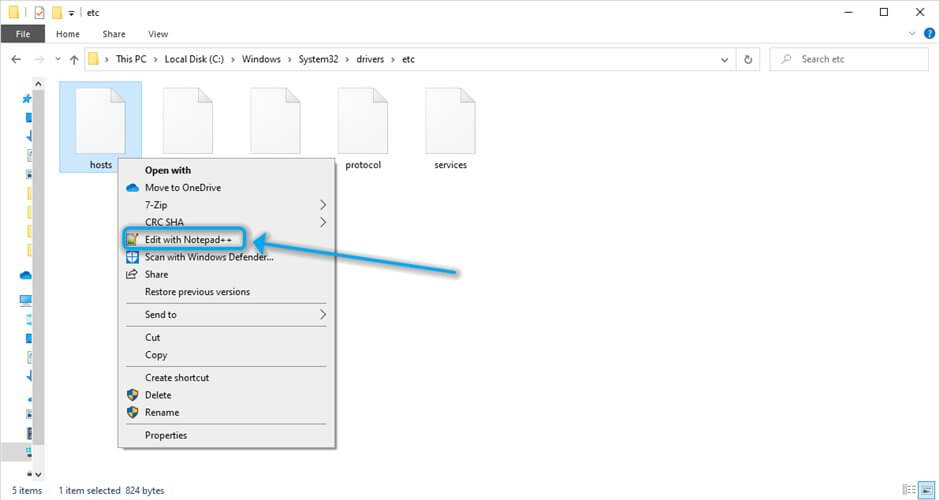Click Quick access star in sidebar
939x500 pixels.
click(x=27, y=98)
